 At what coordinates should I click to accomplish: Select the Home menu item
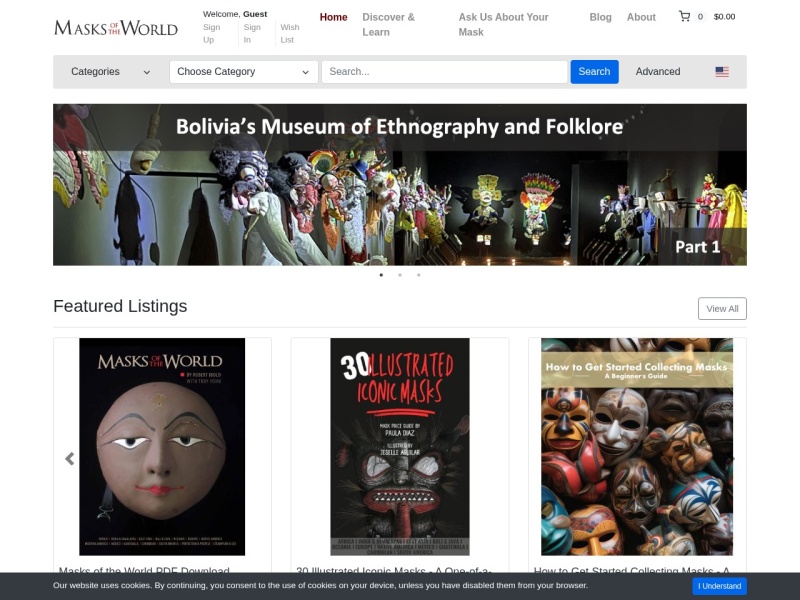point(333,17)
